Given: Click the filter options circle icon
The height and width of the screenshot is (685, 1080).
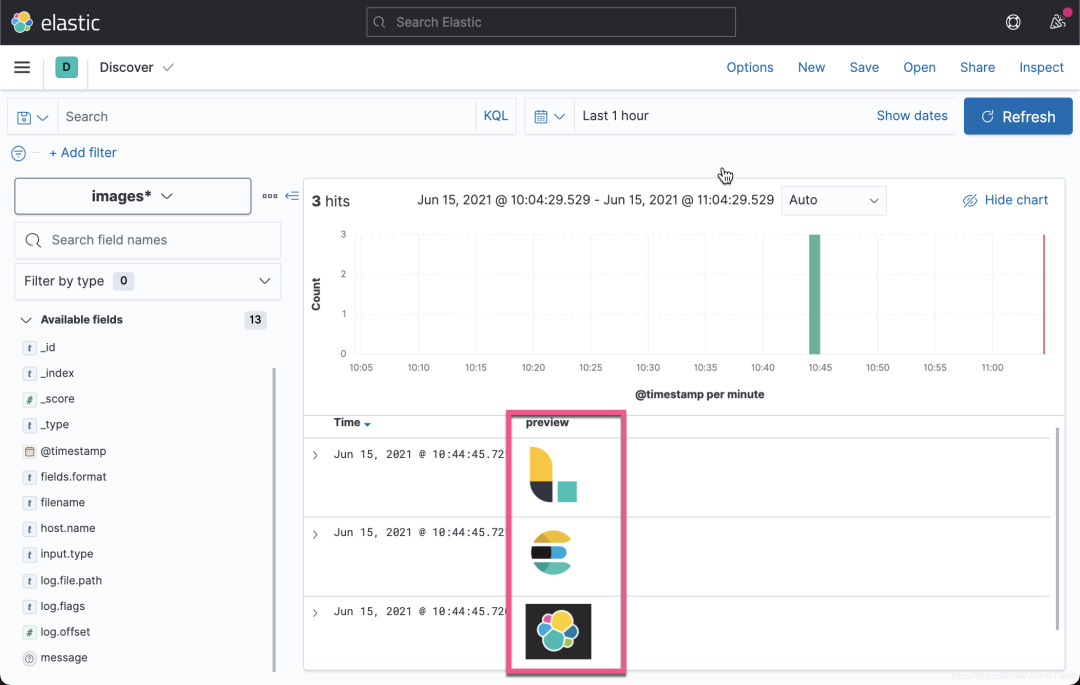Looking at the screenshot, I should [19, 154].
